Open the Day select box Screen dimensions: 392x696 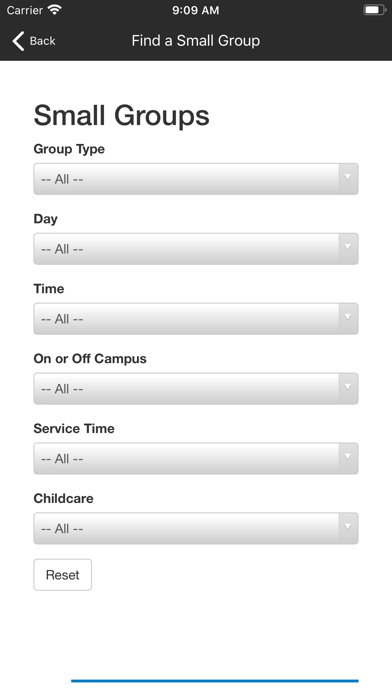click(196, 249)
